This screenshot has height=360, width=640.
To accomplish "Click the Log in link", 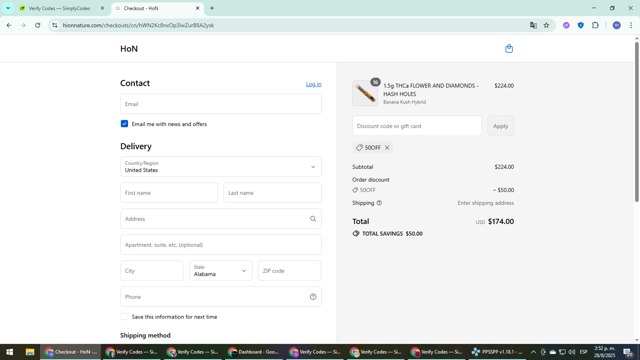I will click(313, 84).
